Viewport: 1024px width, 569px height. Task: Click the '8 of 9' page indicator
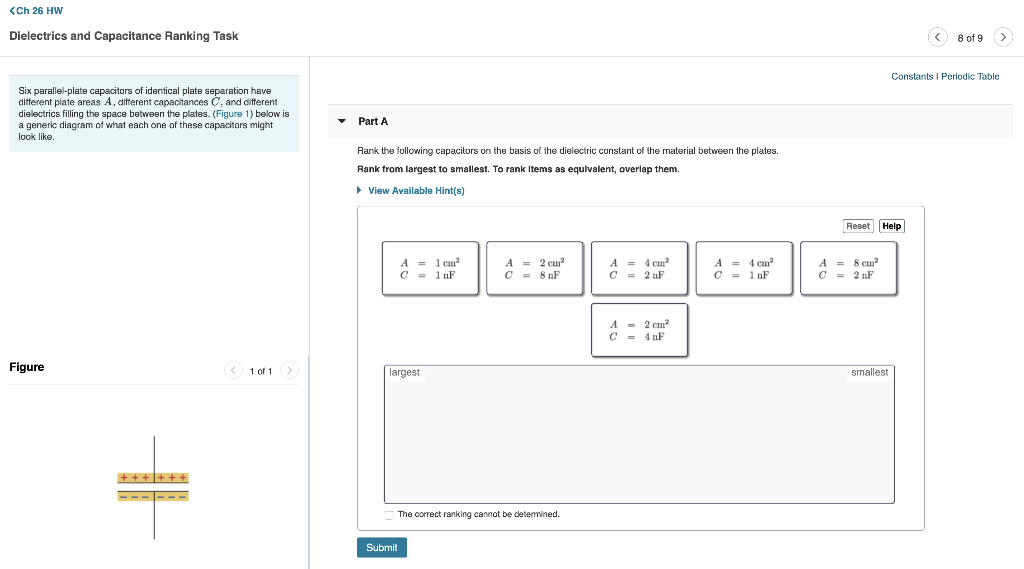(970, 38)
